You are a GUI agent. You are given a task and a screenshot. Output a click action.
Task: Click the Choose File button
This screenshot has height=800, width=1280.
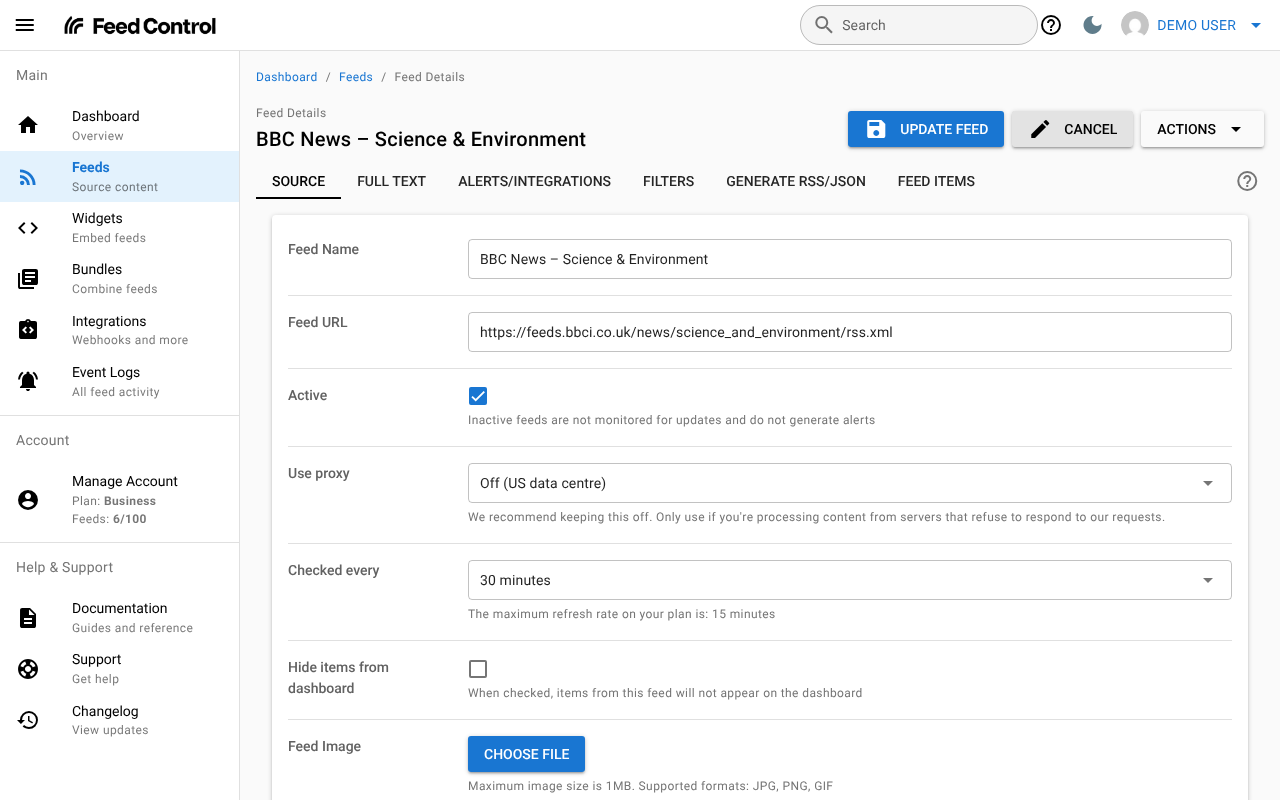(x=527, y=754)
